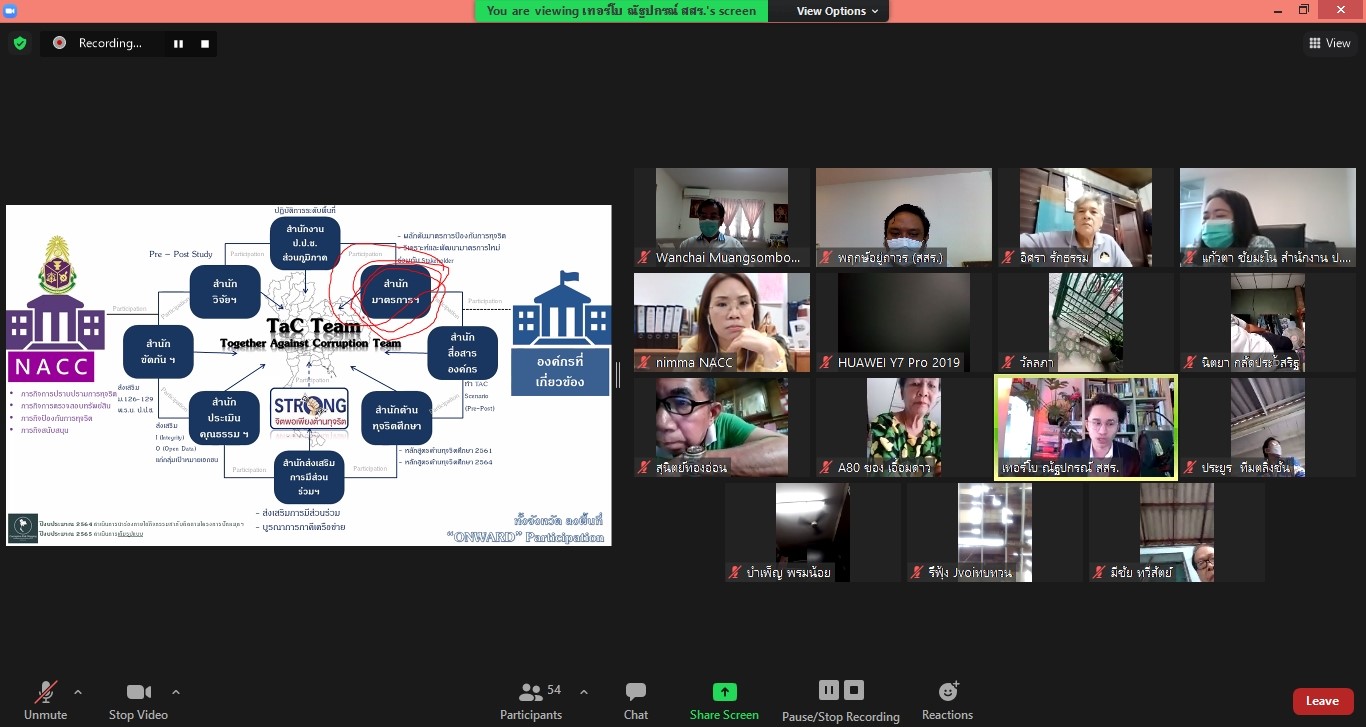Pause recording from bottom toolbar

[828, 690]
